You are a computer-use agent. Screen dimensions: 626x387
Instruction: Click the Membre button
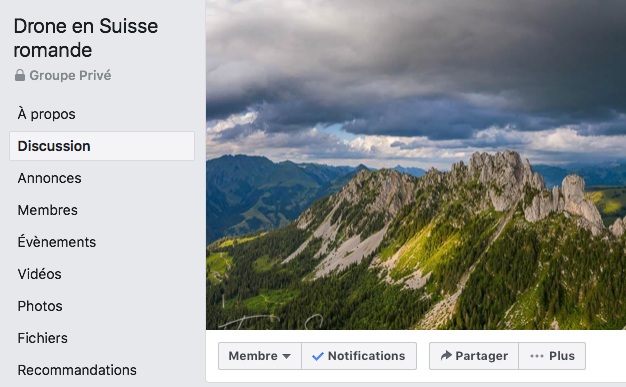[x=260, y=356]
